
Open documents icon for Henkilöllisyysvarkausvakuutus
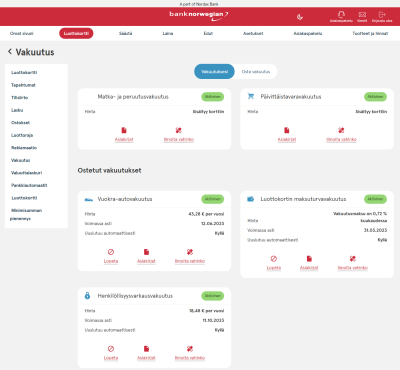pyautogui.click(x=146, y=349)
